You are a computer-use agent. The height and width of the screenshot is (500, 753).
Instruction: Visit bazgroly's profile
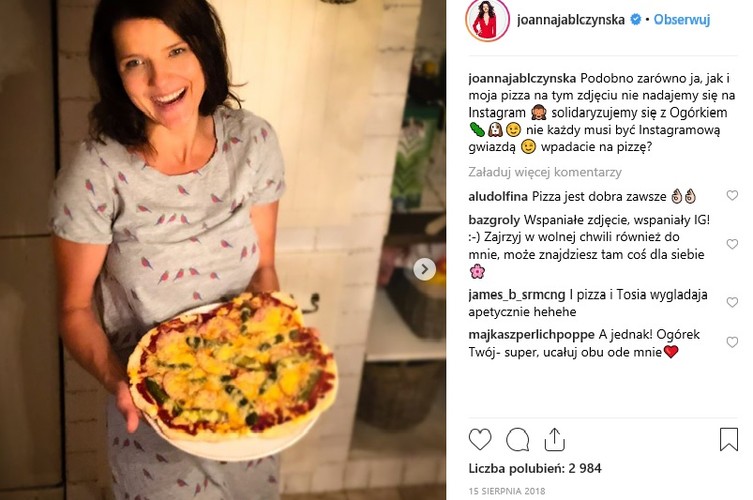pos(494,217)
